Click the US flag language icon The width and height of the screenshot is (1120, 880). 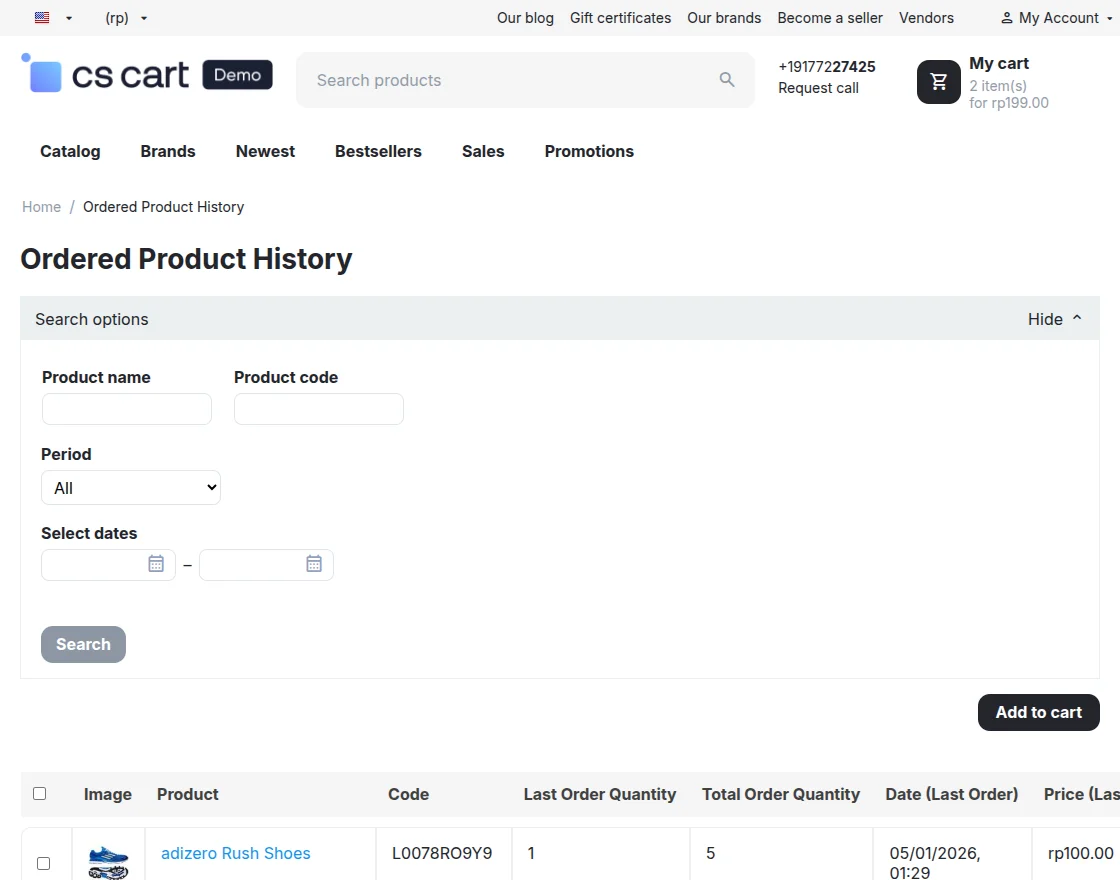pyautogui.click(x=42, y=18)
